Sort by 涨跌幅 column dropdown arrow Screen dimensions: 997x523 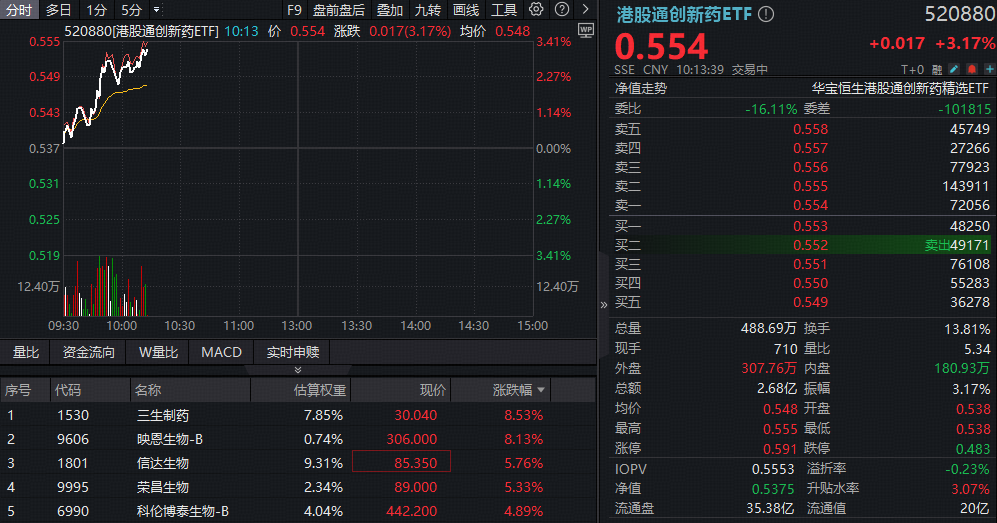click(x=542, y=390)
